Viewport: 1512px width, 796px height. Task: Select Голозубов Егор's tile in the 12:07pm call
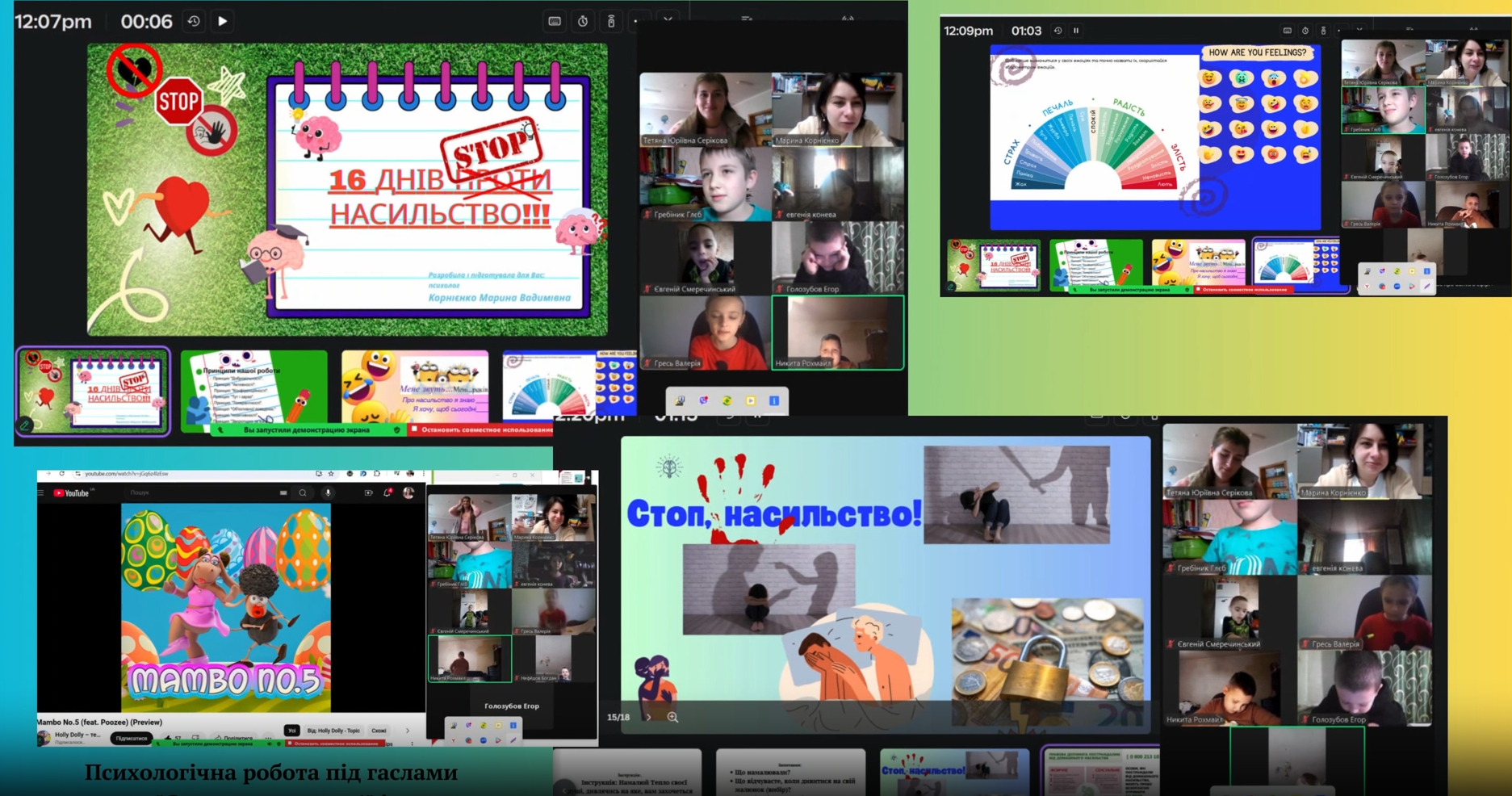[838, 258]
